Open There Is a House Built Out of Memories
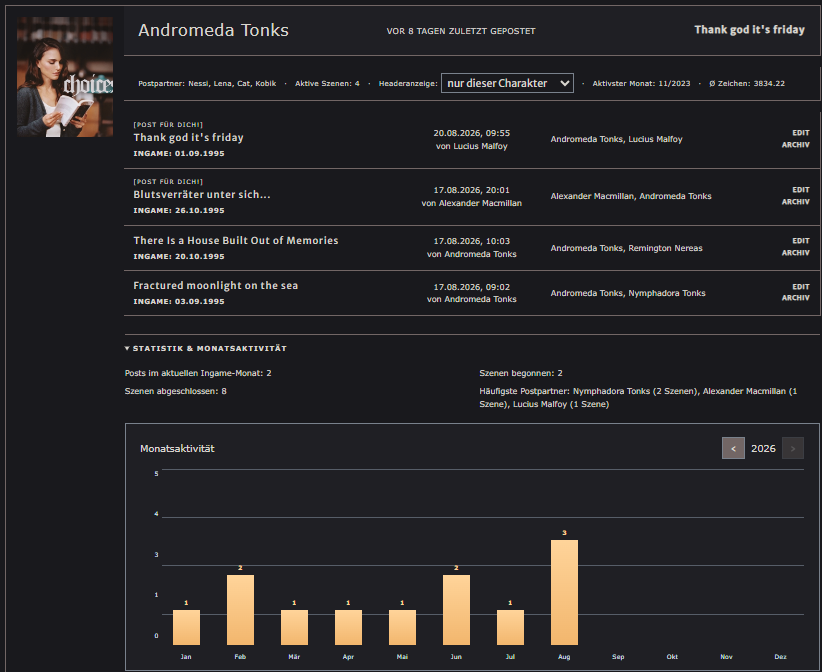The width and height of the screenshot is (822, 672). 236,240
